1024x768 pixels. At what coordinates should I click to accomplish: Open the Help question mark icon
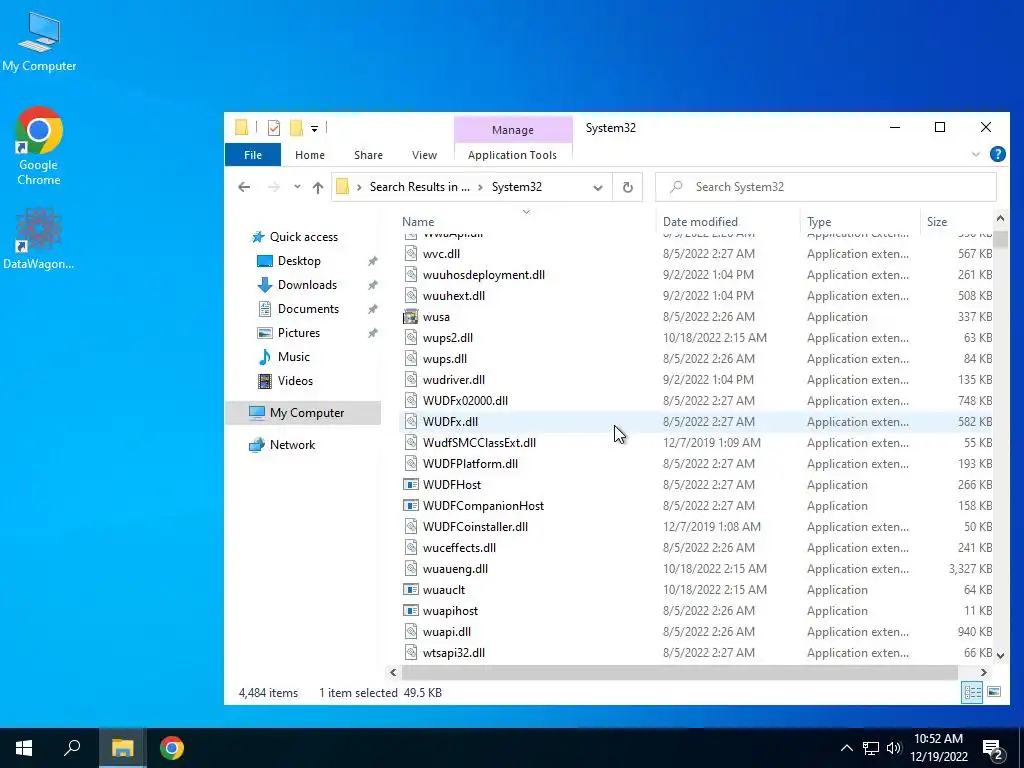[997, 154]
